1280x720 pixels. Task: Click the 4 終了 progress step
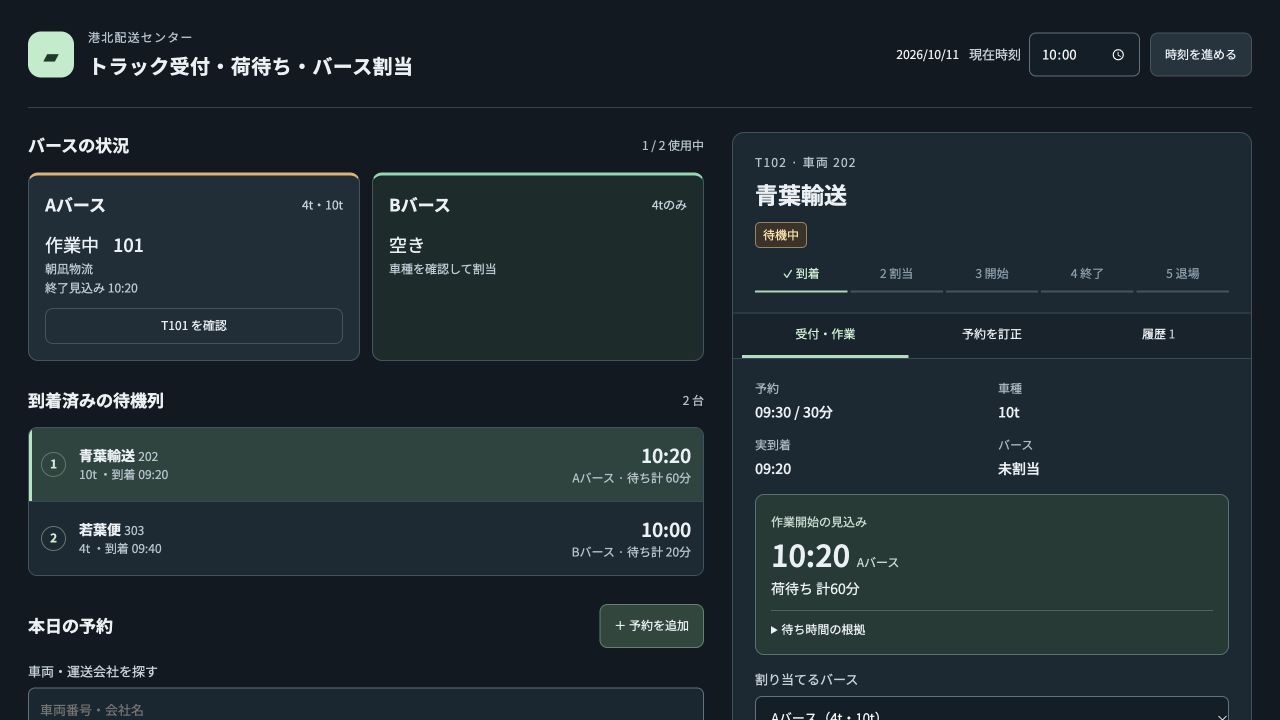[1087, 275]
